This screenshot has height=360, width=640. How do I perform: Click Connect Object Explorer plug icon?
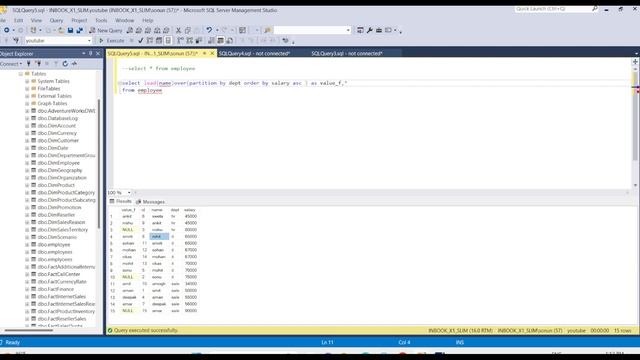pos(29,64)
